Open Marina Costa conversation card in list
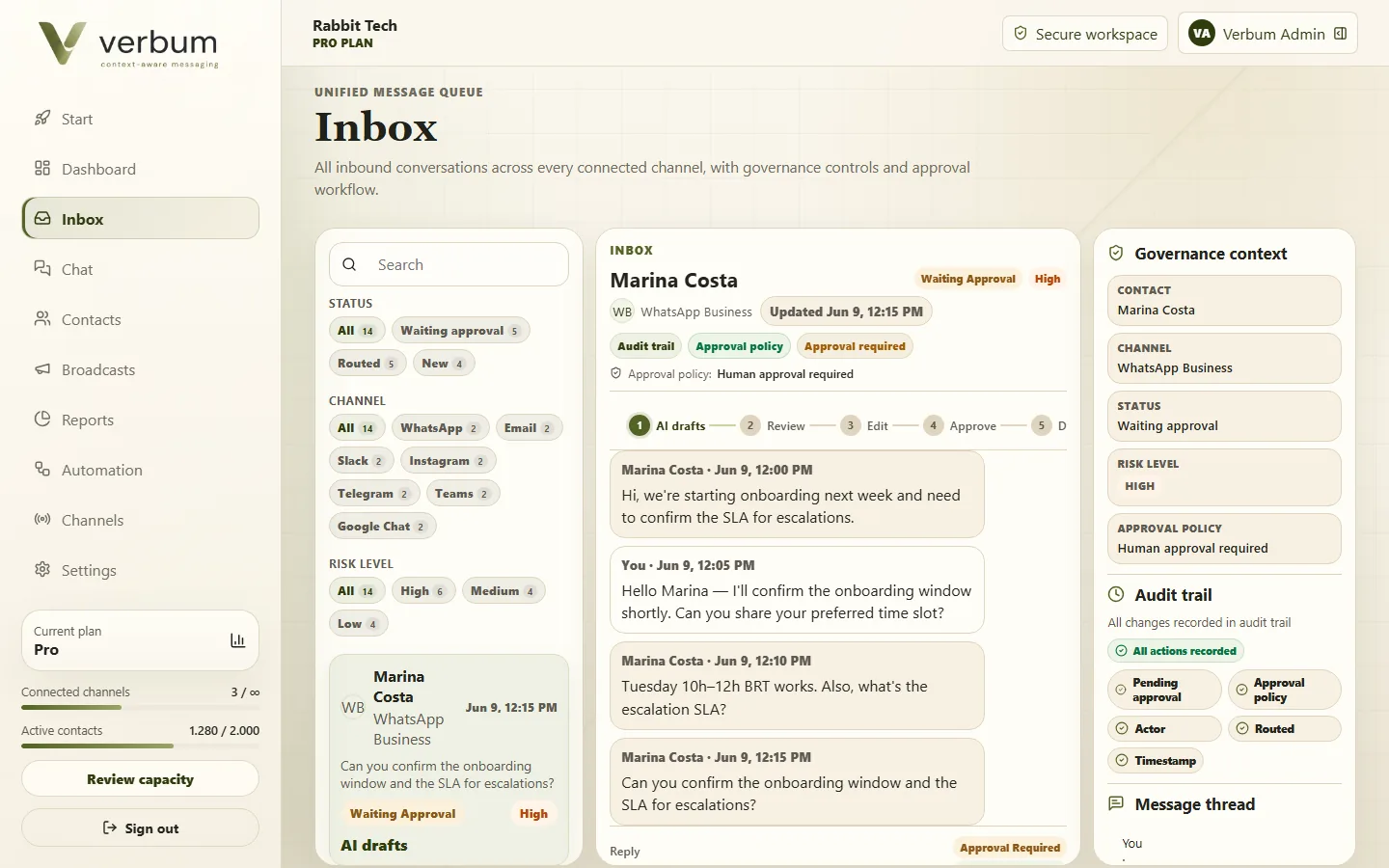This screenshot has width=1389, height=868. [x=449, y=760]
